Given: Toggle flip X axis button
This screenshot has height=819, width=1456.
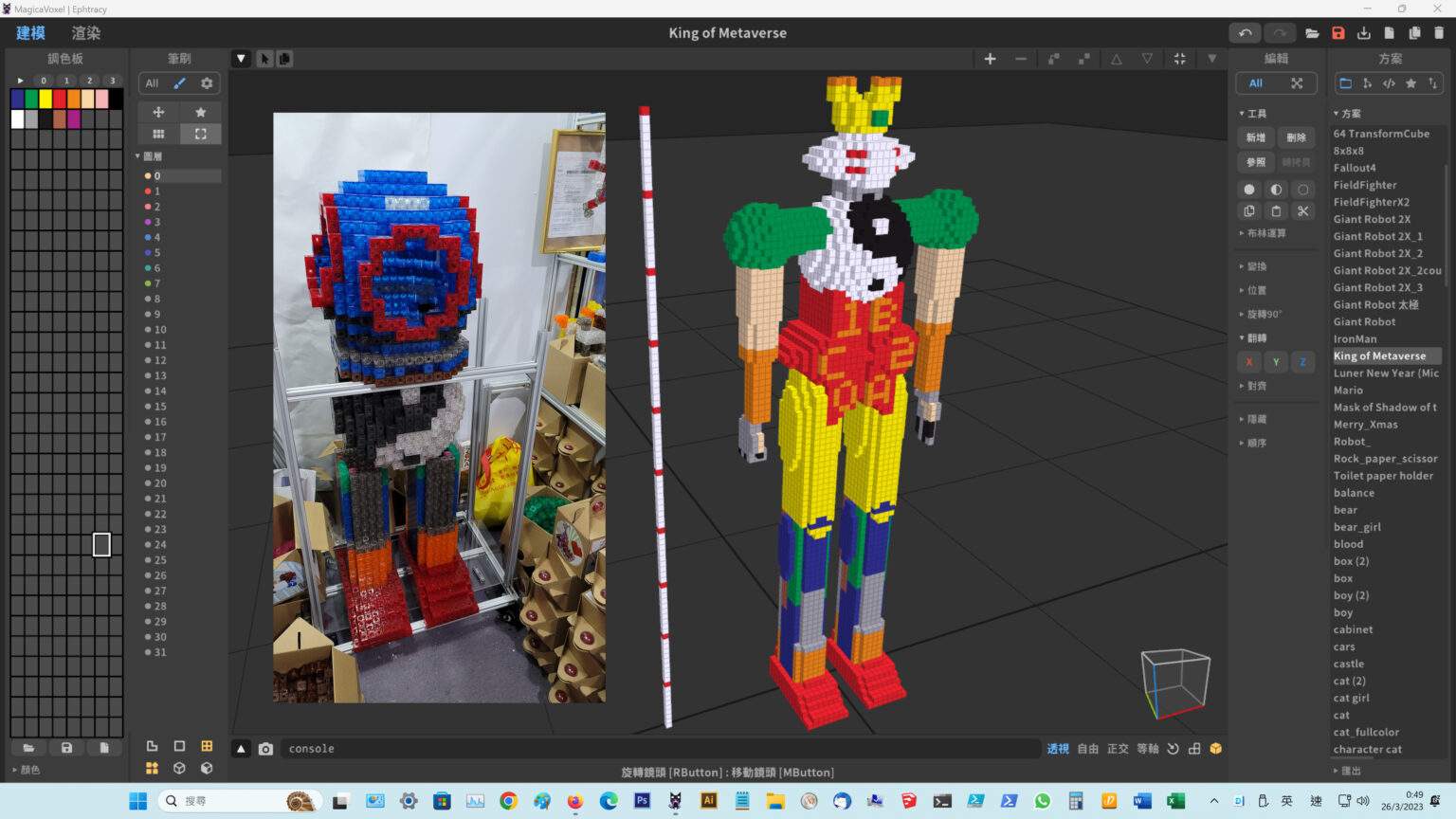Looking at the screenshot, I should [x=1249, y=362].
